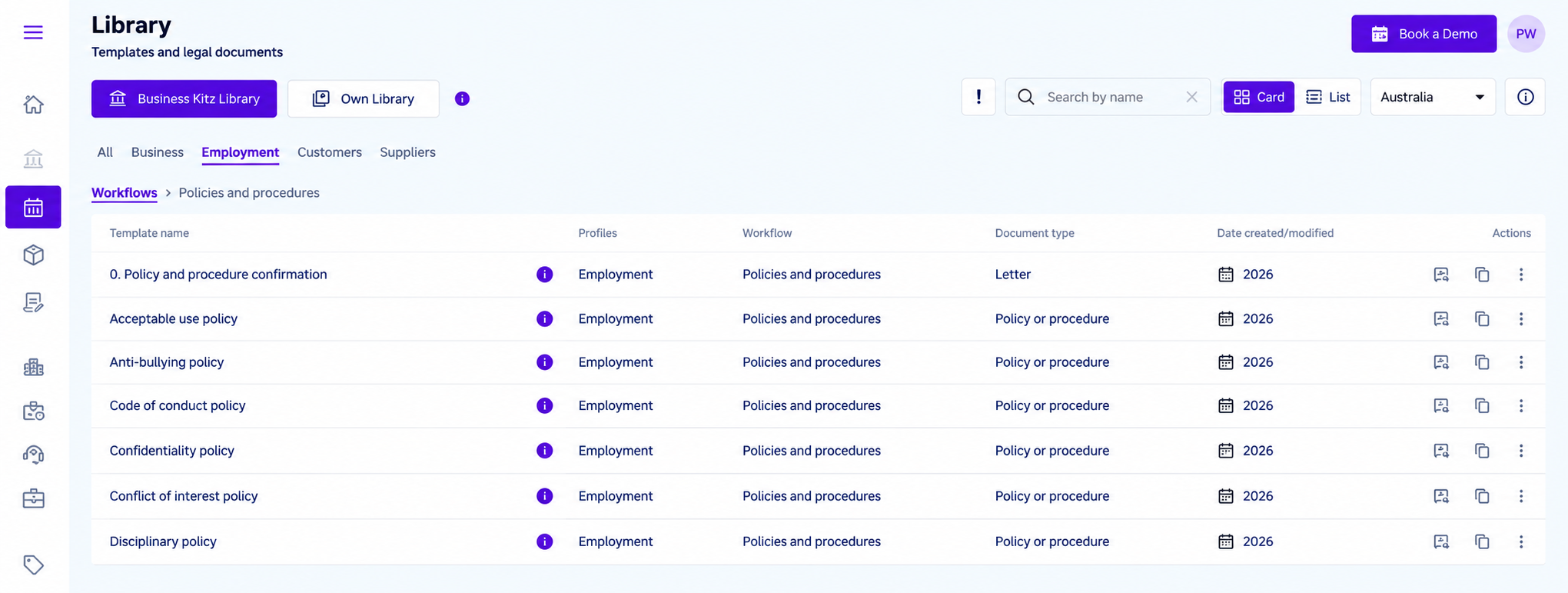This screenshot has height=593, width=1568.
Task: Click Book a Demo button
Action: (x=1423, y=34)
